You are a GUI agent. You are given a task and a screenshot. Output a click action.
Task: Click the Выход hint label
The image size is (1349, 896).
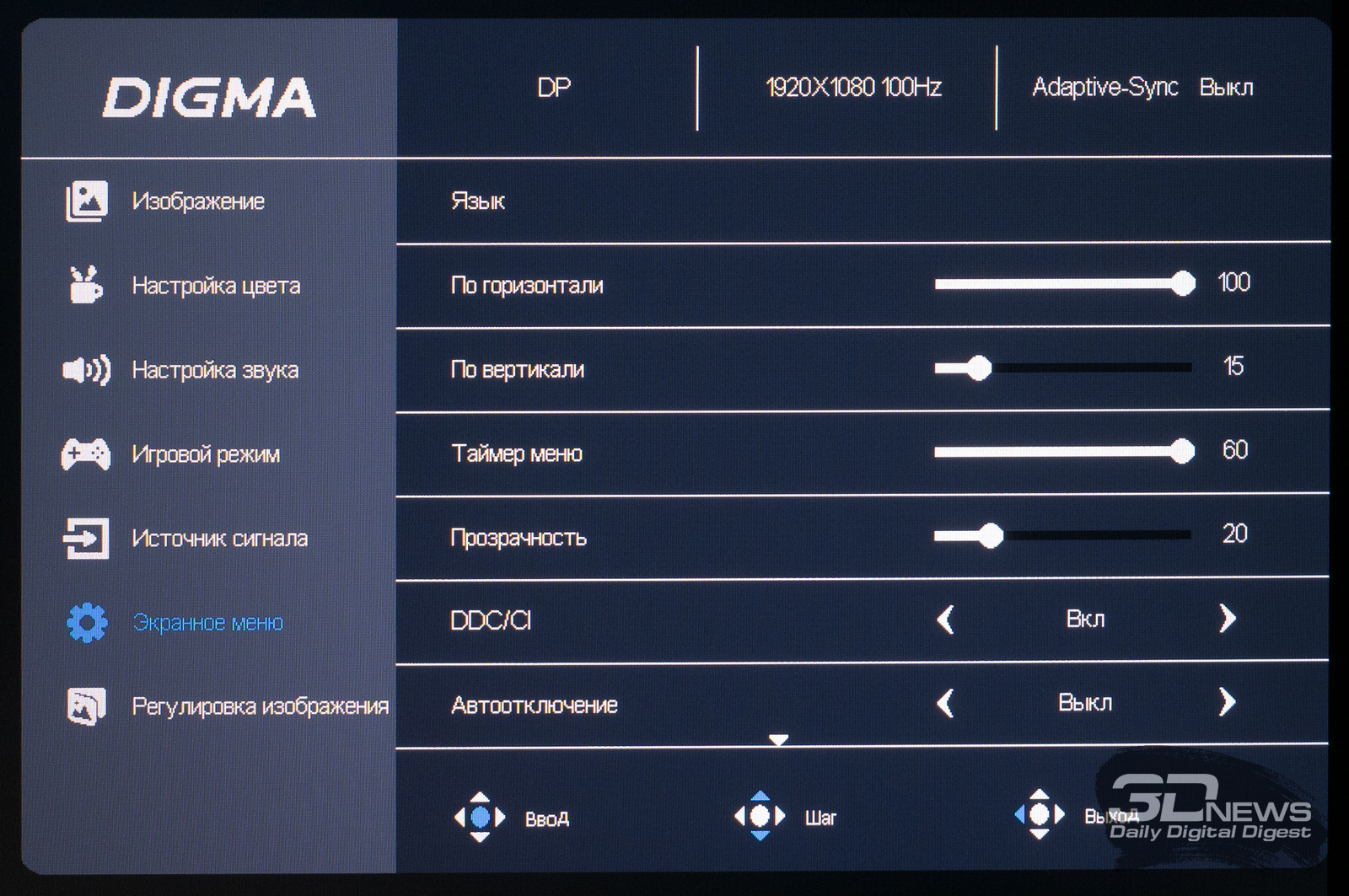point(1111,816)
